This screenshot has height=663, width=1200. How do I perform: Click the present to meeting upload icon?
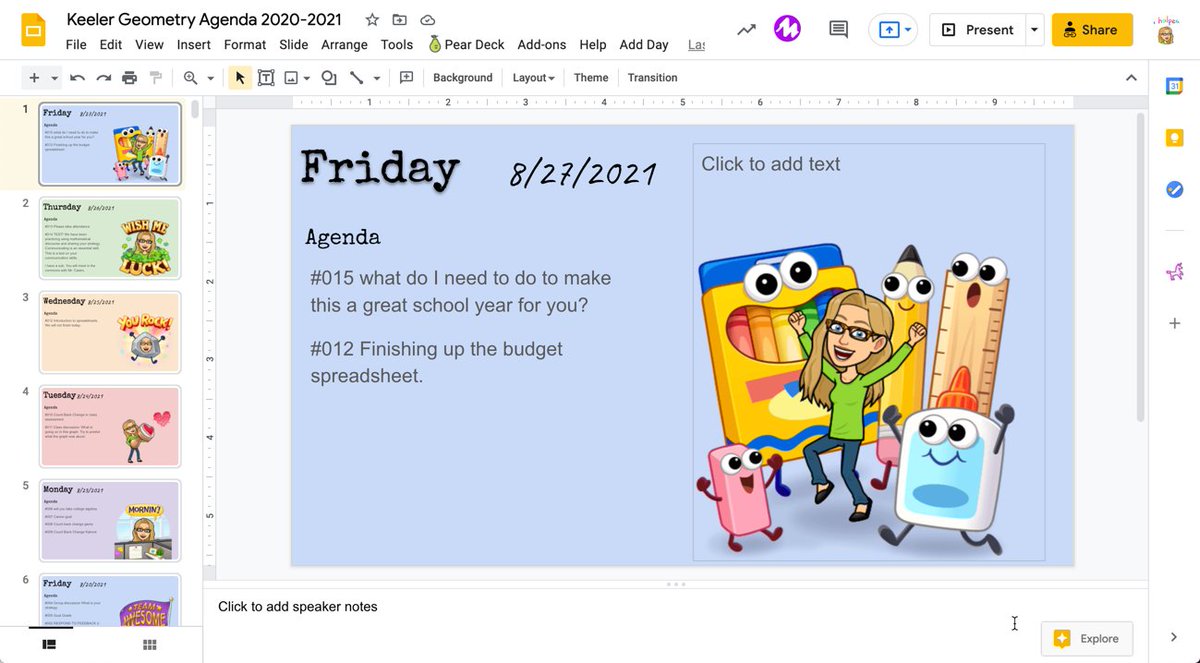(x=889, y=30)
